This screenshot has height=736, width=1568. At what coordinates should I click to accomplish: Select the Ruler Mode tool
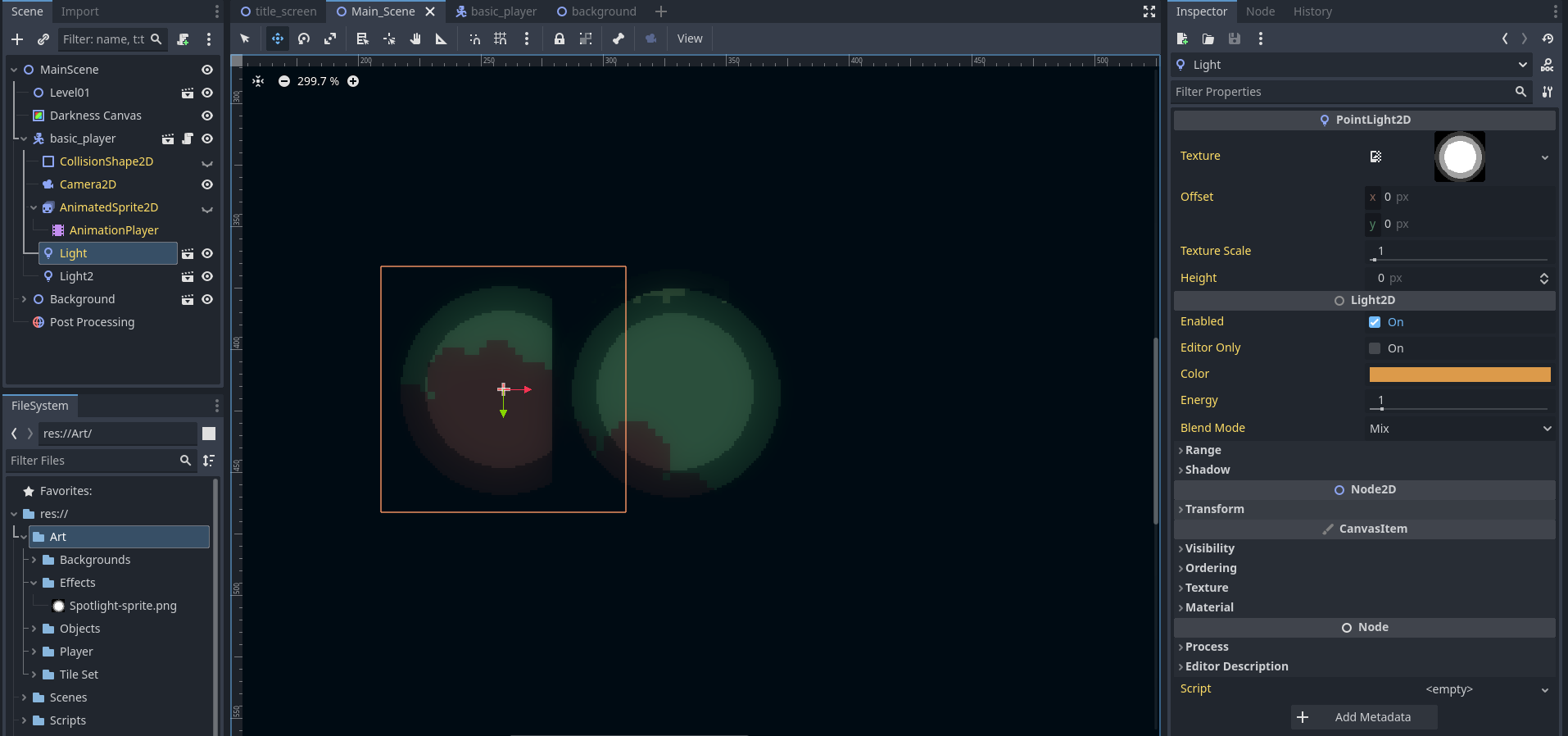(x=442, y=39)
